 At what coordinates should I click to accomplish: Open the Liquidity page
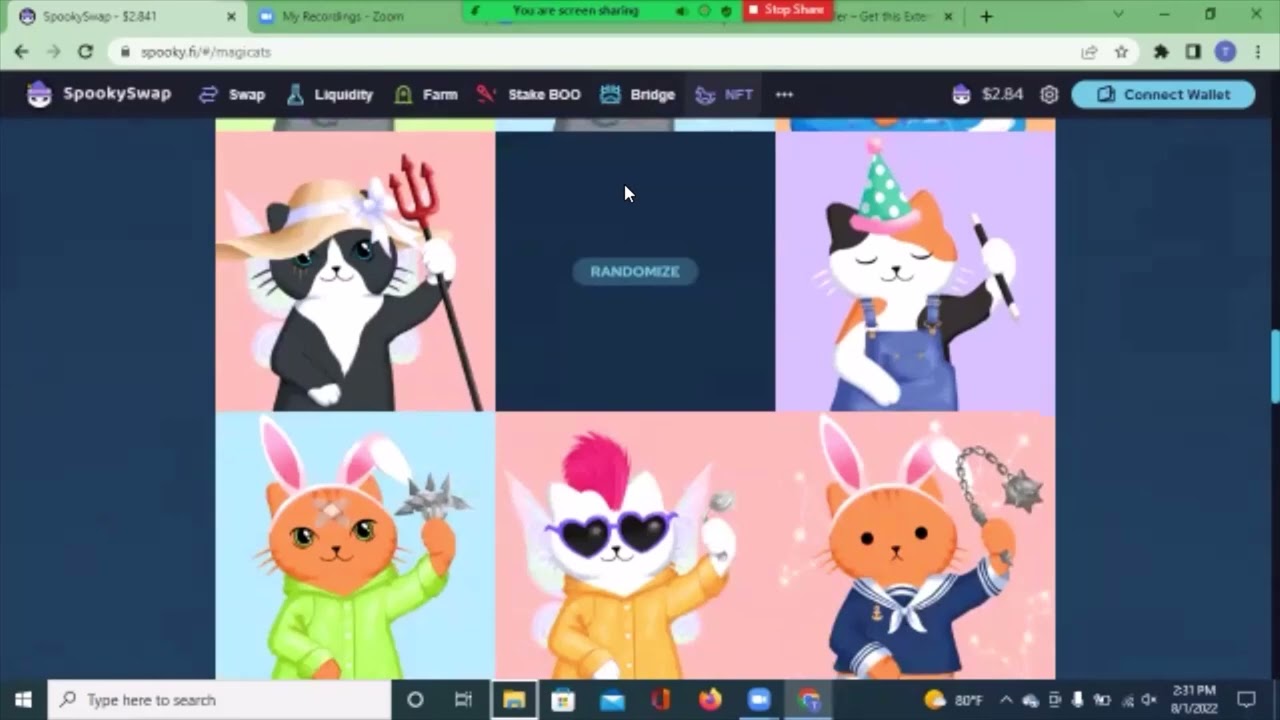point(329,95)
